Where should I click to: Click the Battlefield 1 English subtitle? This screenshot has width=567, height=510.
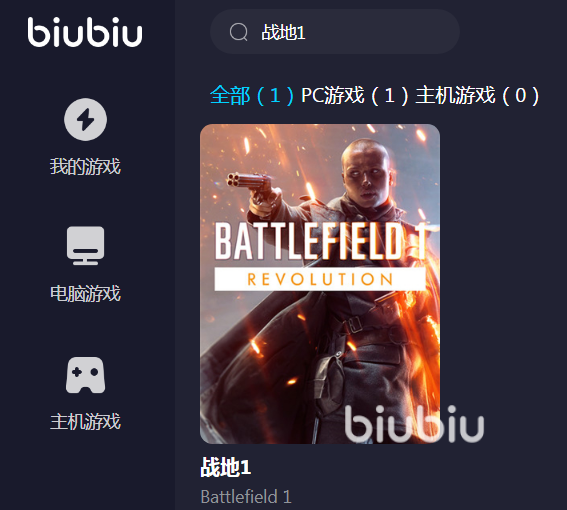click(x=246, y=497)
